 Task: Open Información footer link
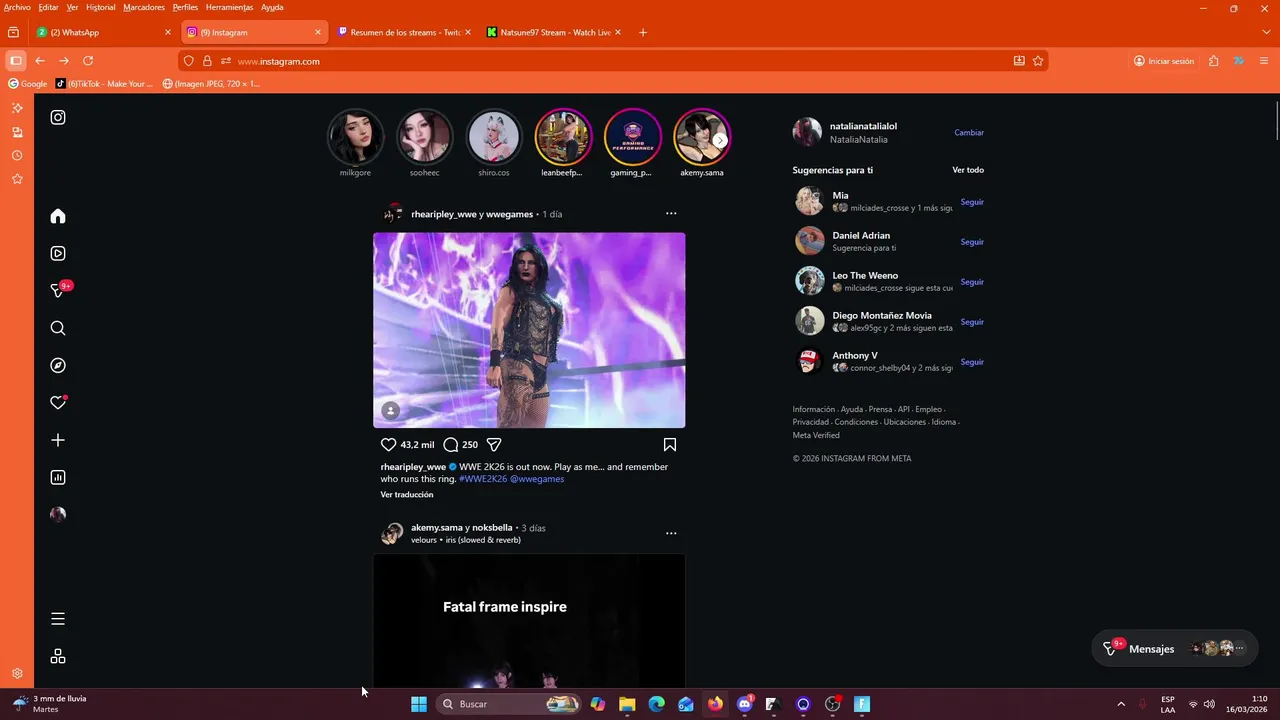coord(814,409)
